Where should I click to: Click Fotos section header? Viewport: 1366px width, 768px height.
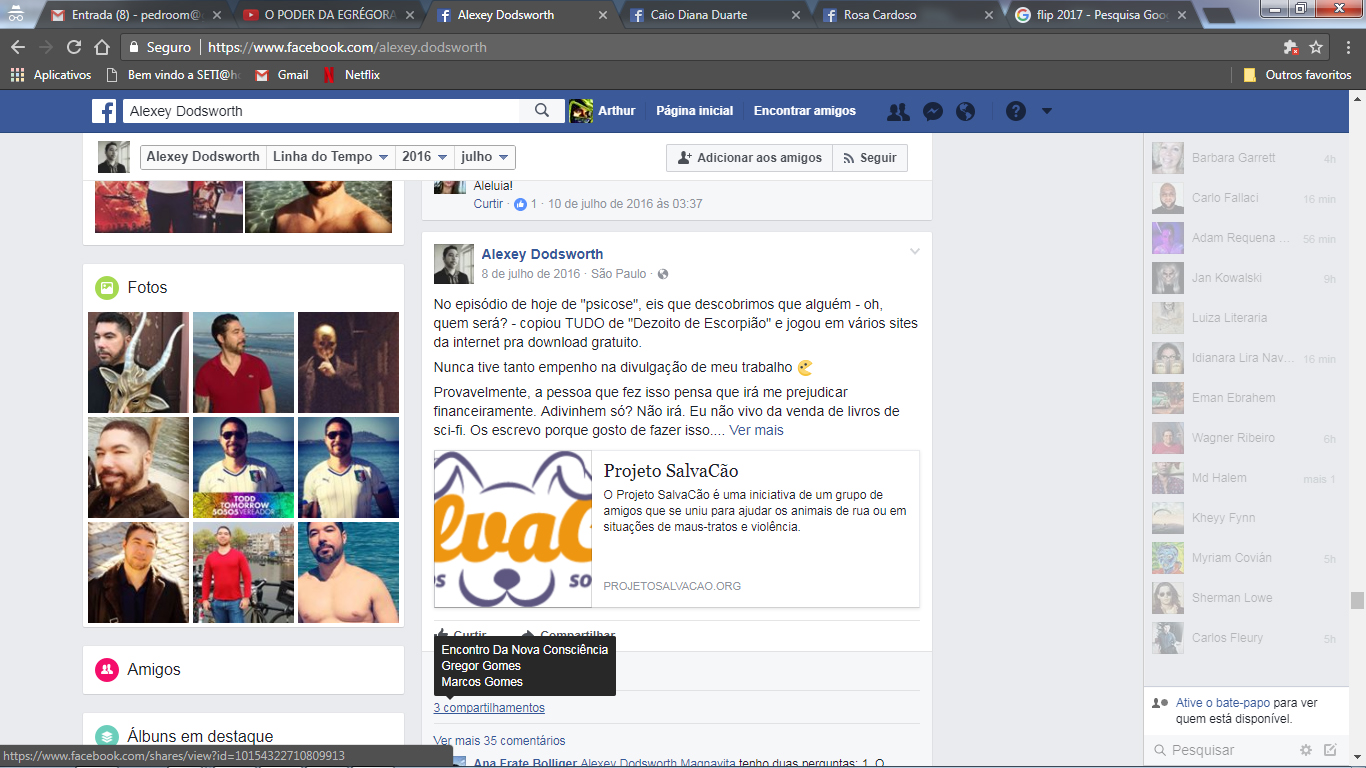pyautogui.click(x=147, y=288)
